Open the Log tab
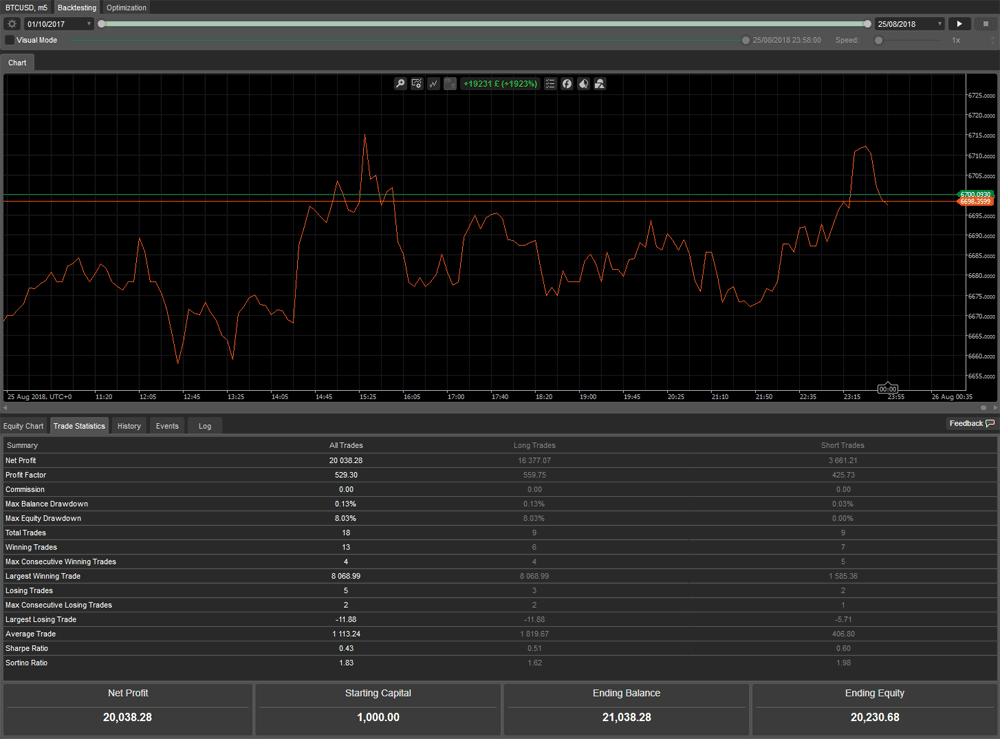Viewport: 1000px width, 739px height. (205, 426)
